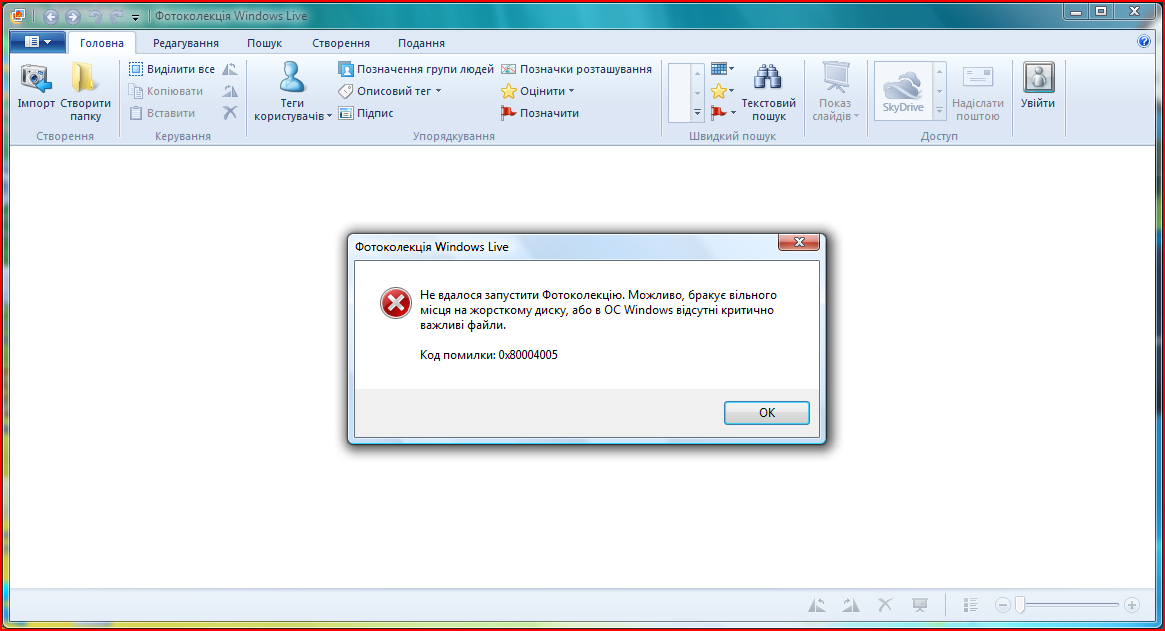Screen dimensions: 1165x631
Task: Select the SkyDrive cloud icon
Action: point(903,87)
